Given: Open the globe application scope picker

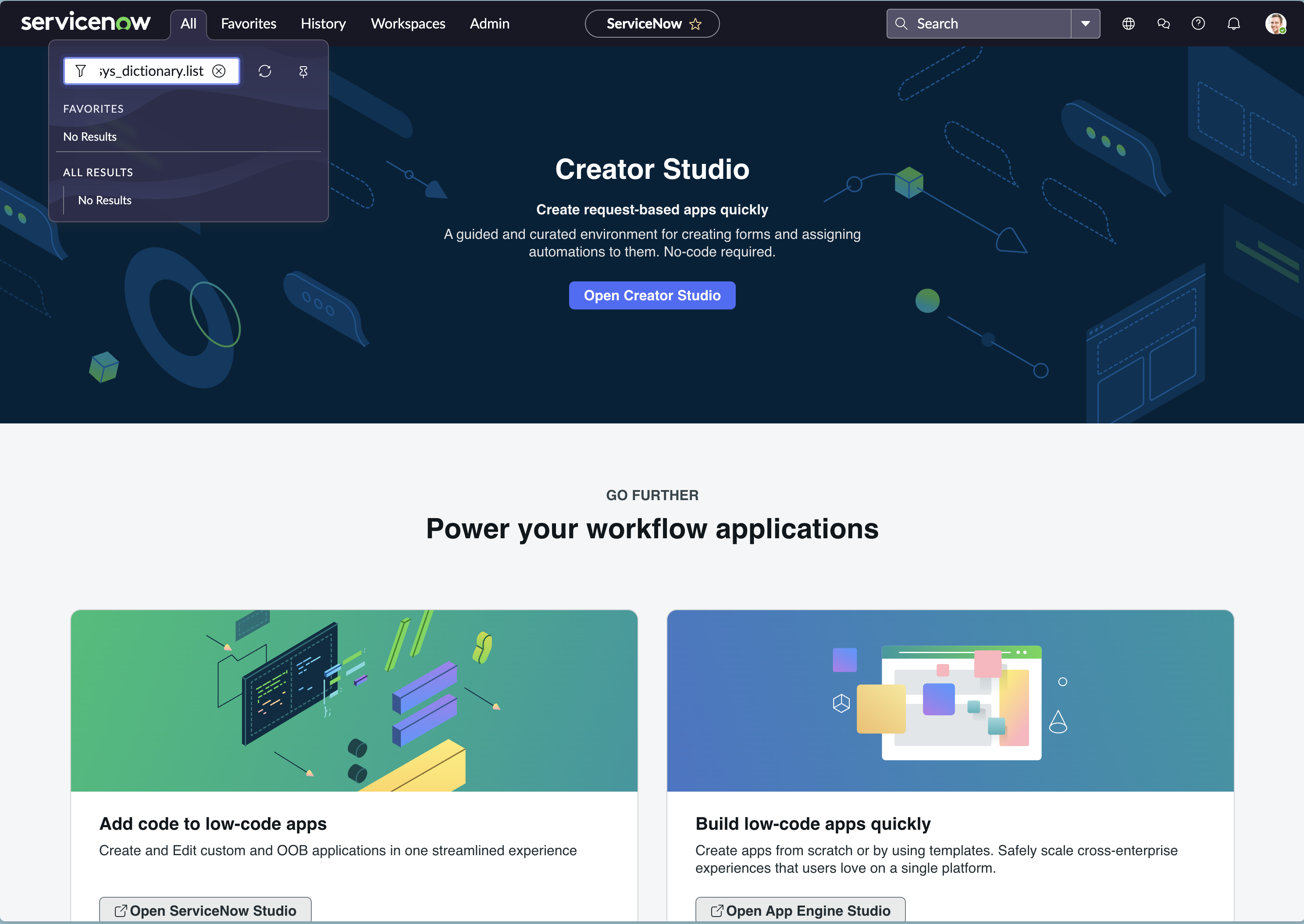Looking at the screenshot, I should pyautogui.click(x=1128, y=24).
